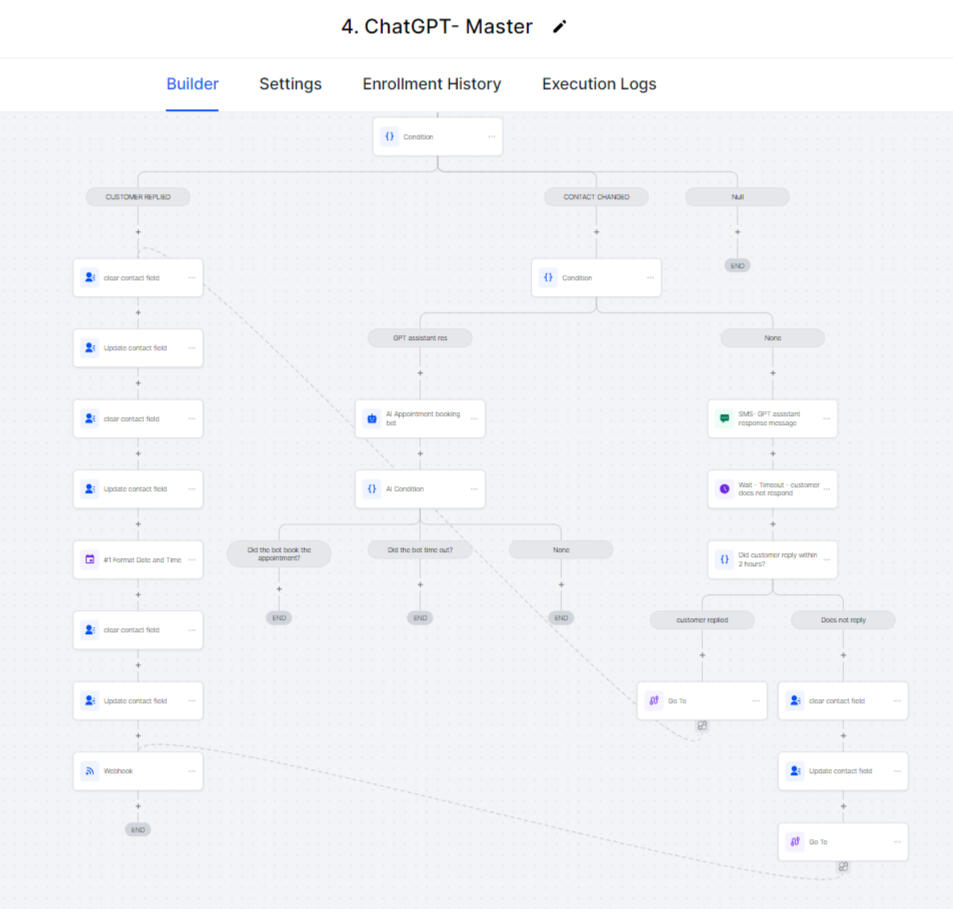Open the options menu on 'Did customer reply within 2 hours?'

827,559
